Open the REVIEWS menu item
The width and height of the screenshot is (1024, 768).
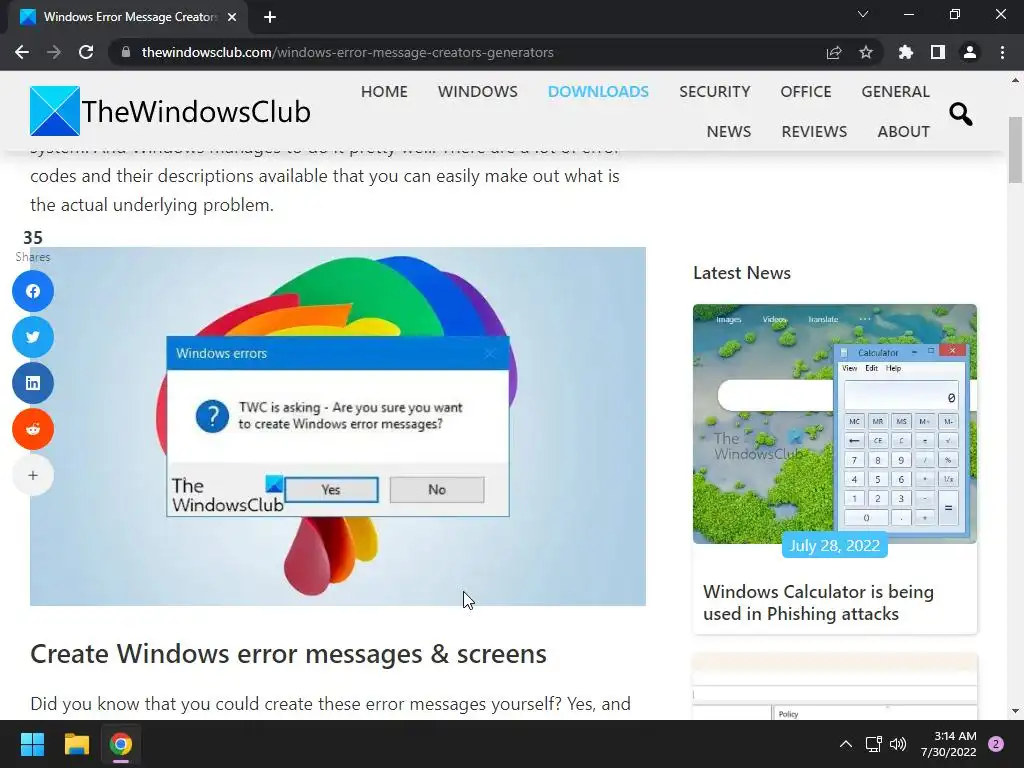tap(814, 131)
